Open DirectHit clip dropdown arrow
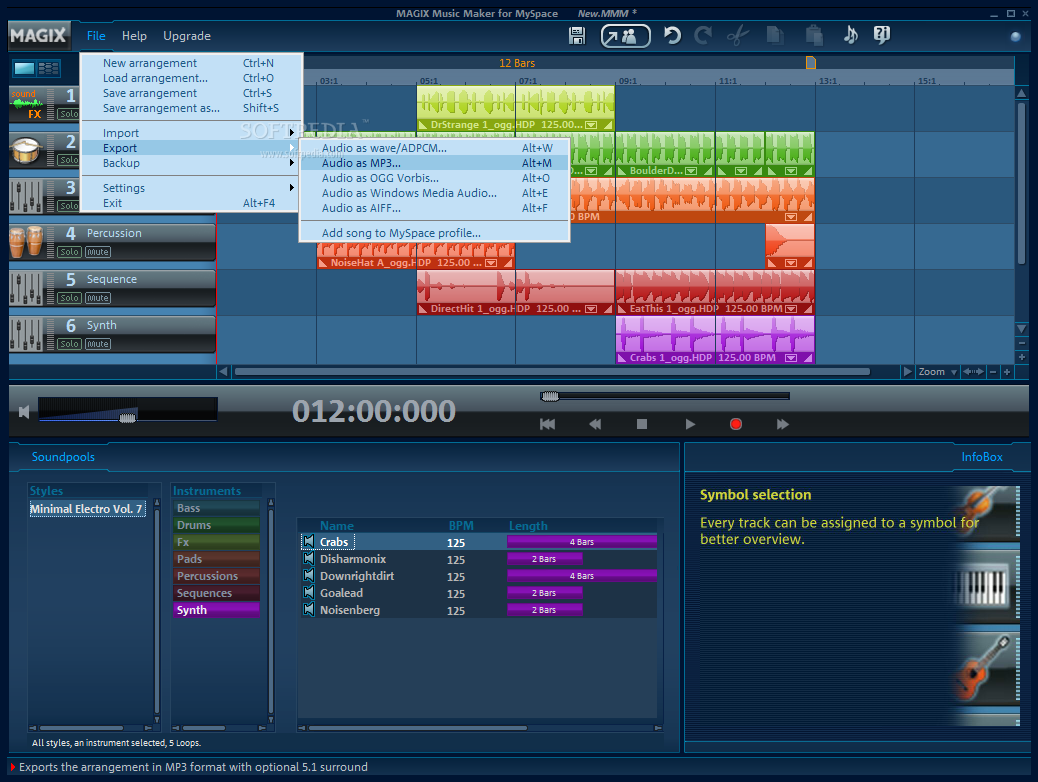Viewport: 1038px width, 782px height. [591, 309]
